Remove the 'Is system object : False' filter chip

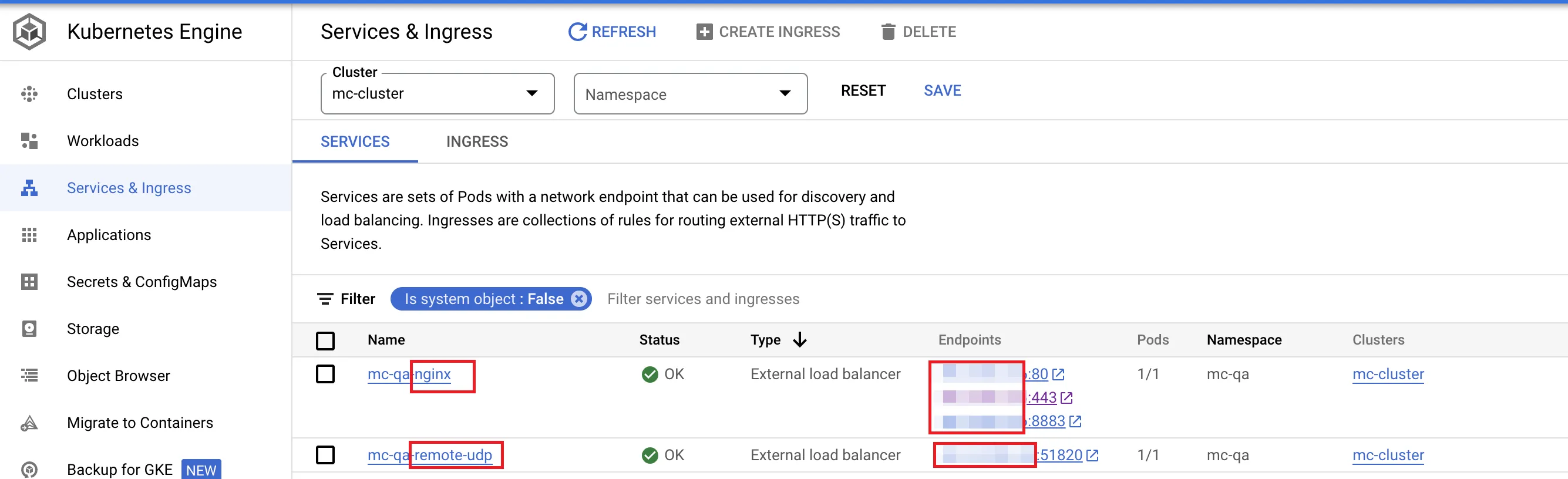(580, 299)
